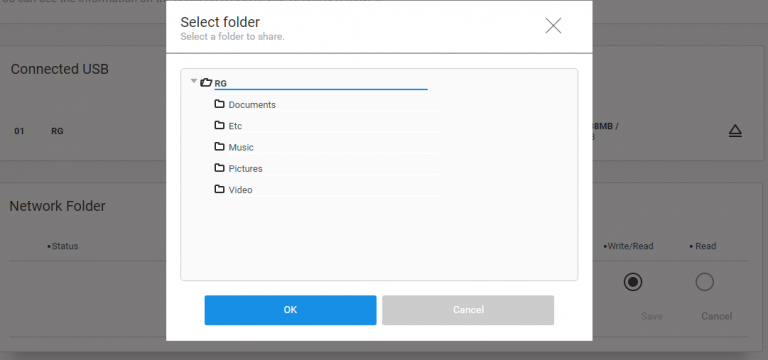The height and width of the screenshot is (360, 768).
Task: Click the open folder icon beside RG
Action: 206,83
